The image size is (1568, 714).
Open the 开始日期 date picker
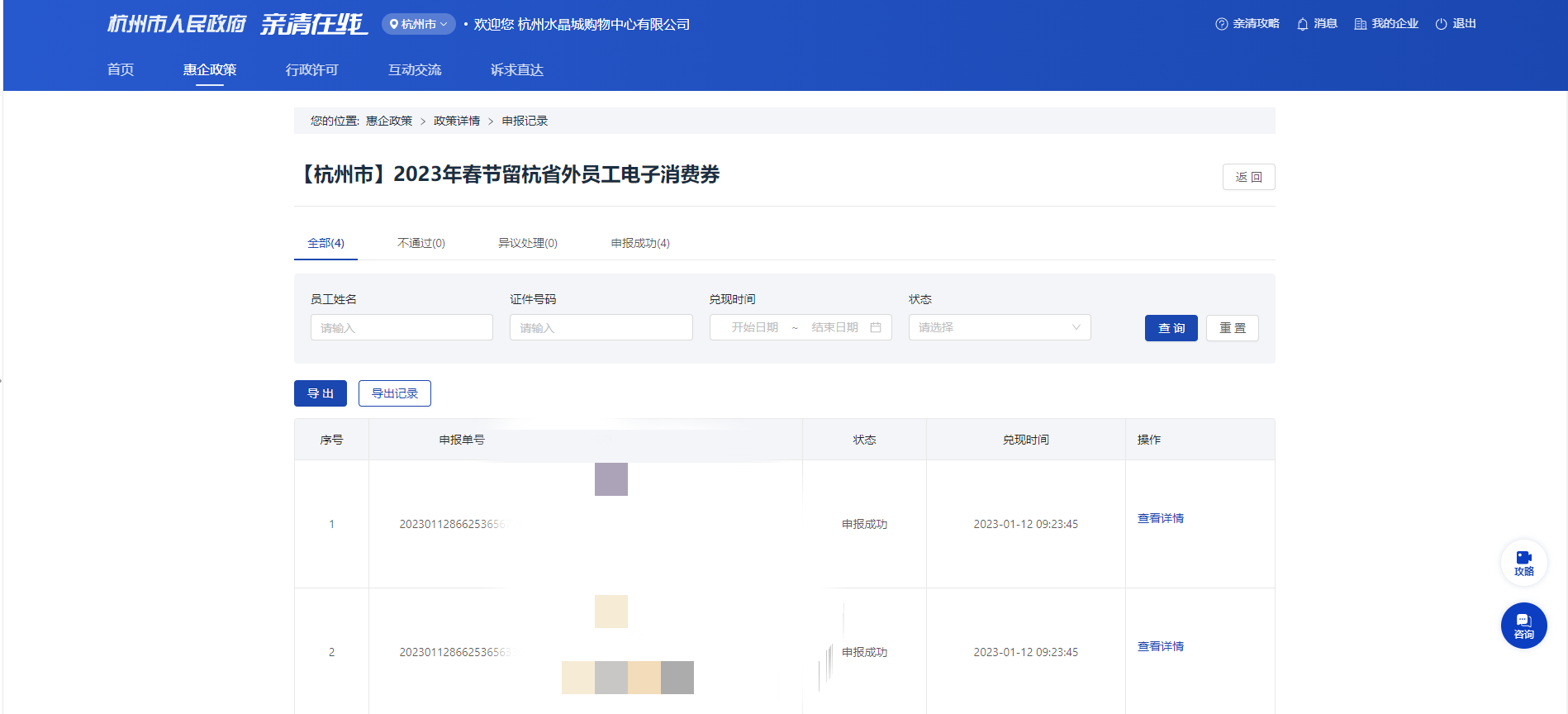click(754, 327)
